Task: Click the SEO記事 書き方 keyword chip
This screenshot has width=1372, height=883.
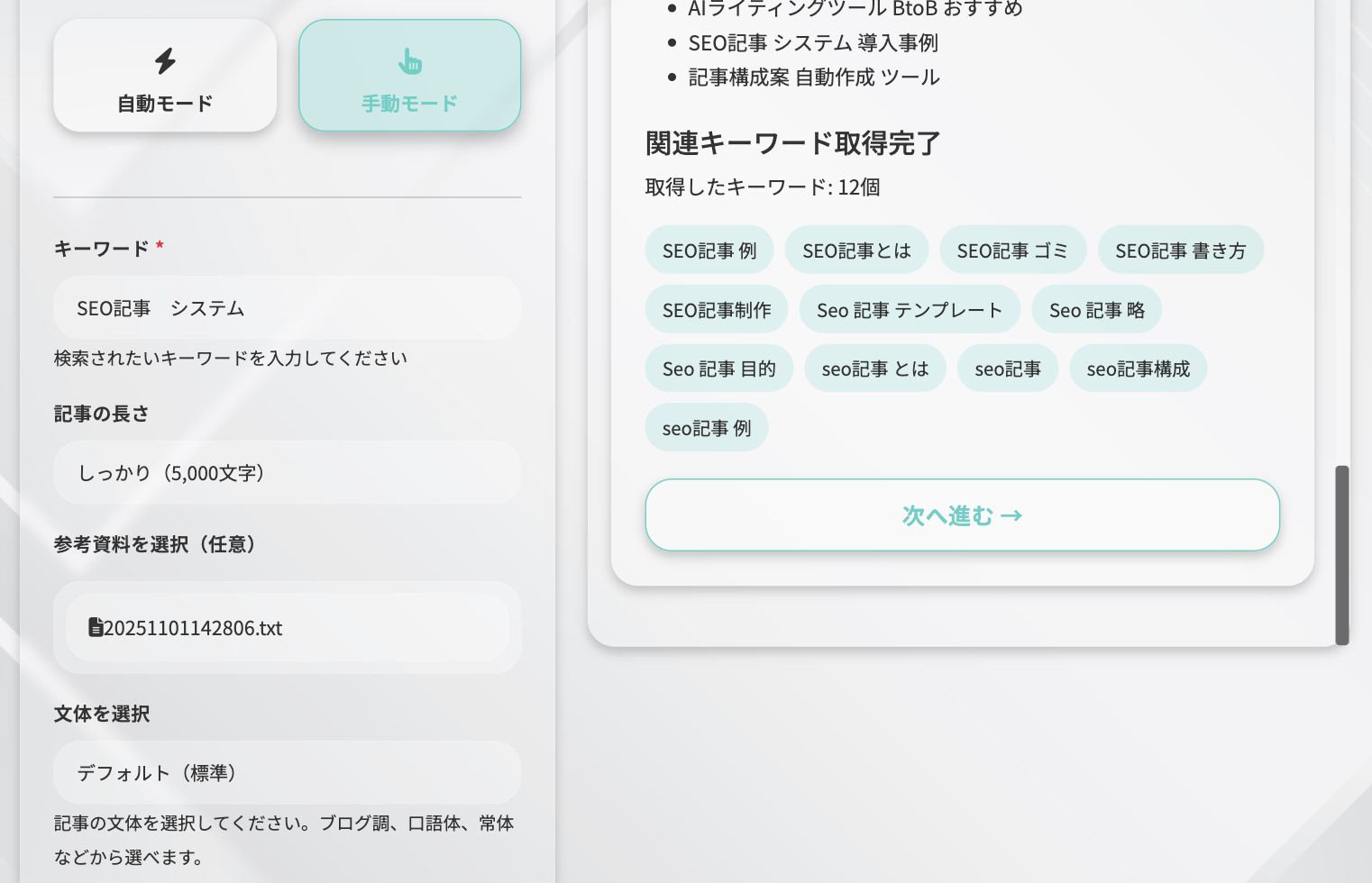Action: pyautogui.click(x=1181, y=250)
